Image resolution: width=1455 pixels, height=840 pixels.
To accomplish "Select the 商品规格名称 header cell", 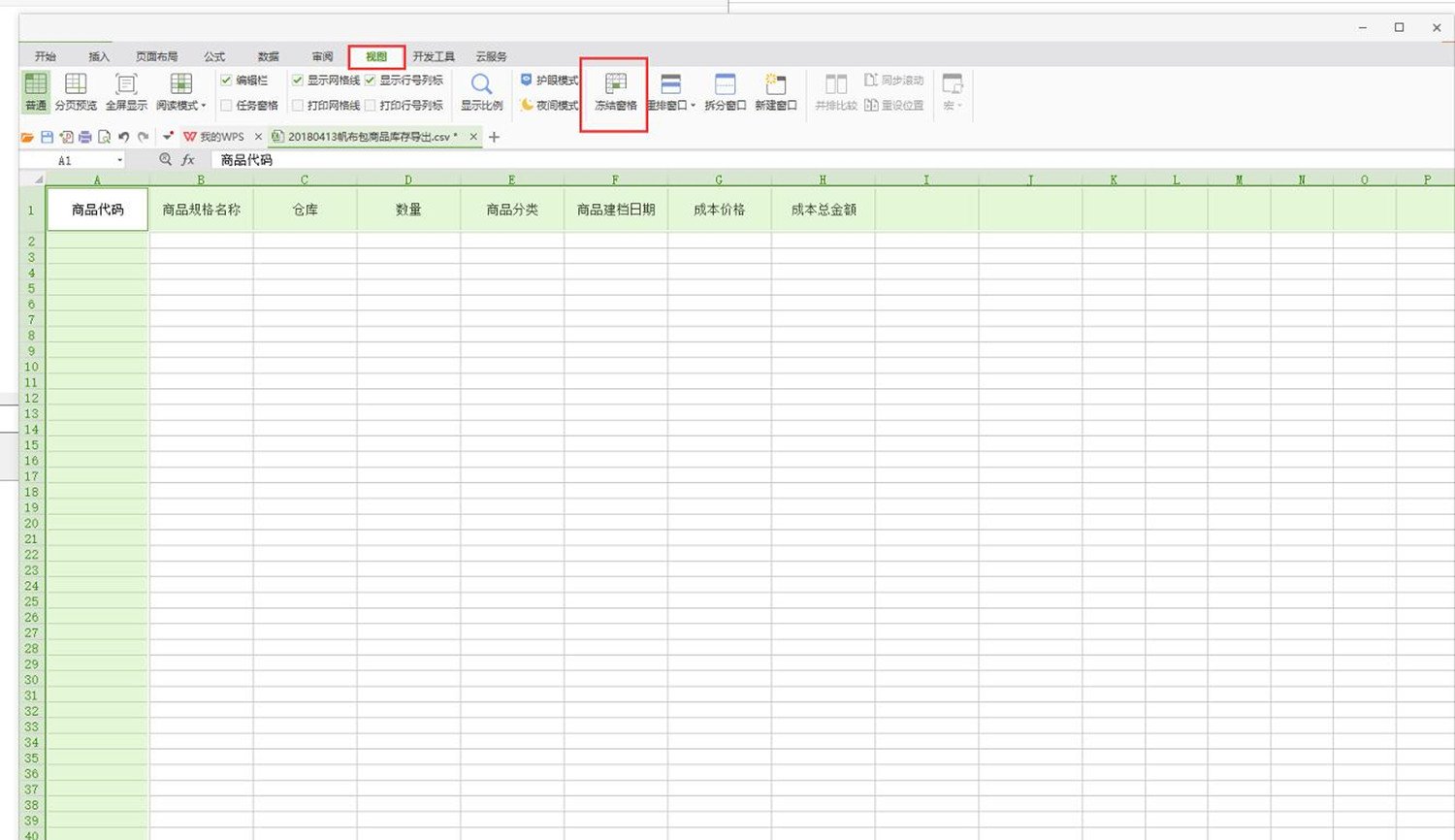I will 201,210.
